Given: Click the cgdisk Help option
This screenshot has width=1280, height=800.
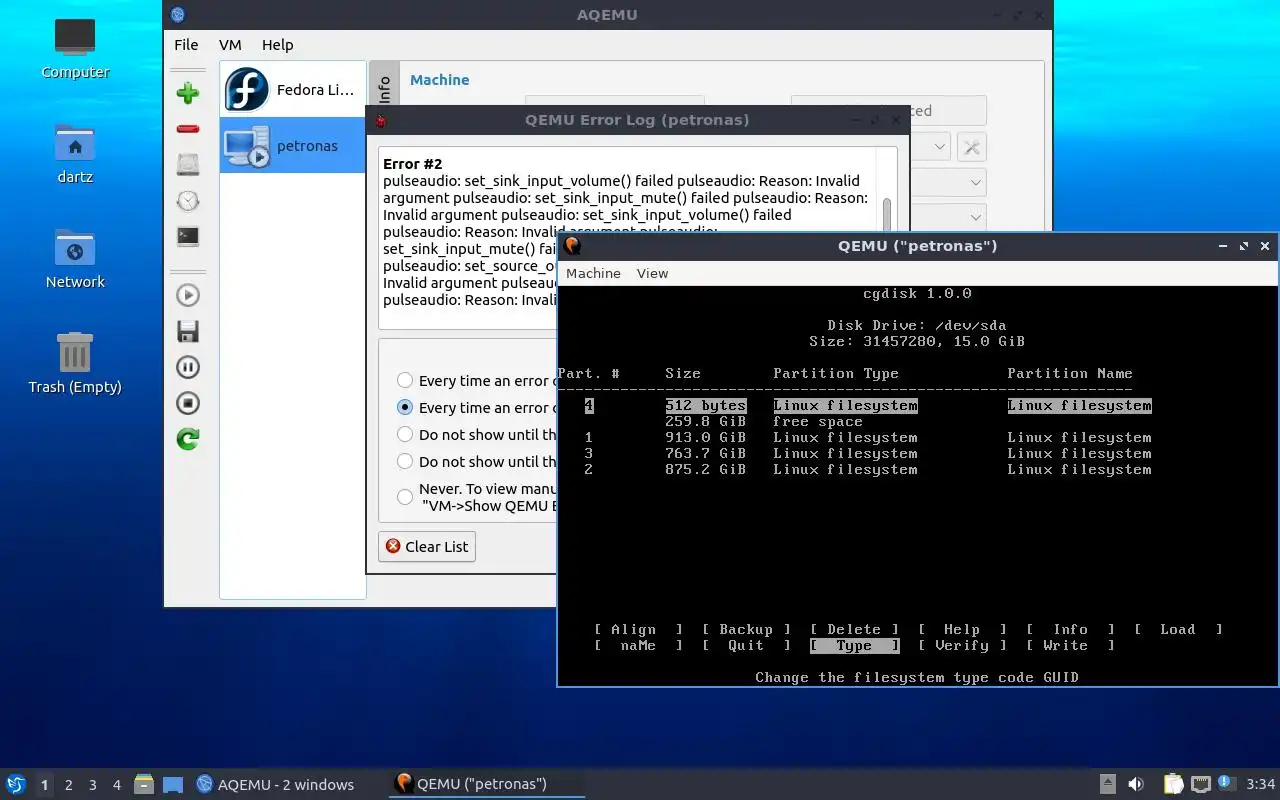Looking at the screenshot, I should pos(962,629).
